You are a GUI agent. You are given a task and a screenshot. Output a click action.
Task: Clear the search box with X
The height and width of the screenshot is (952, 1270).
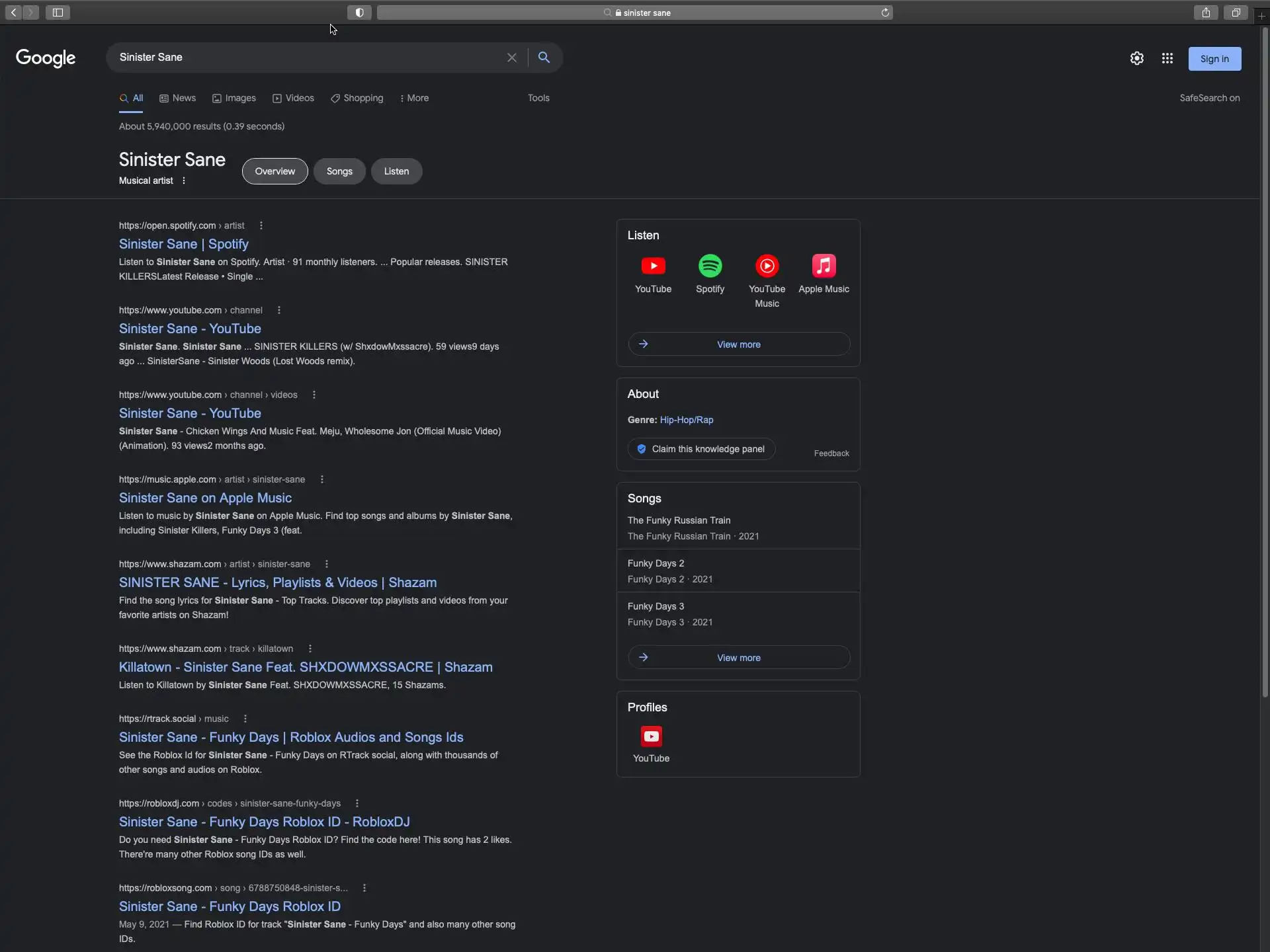tap(511, 58)
